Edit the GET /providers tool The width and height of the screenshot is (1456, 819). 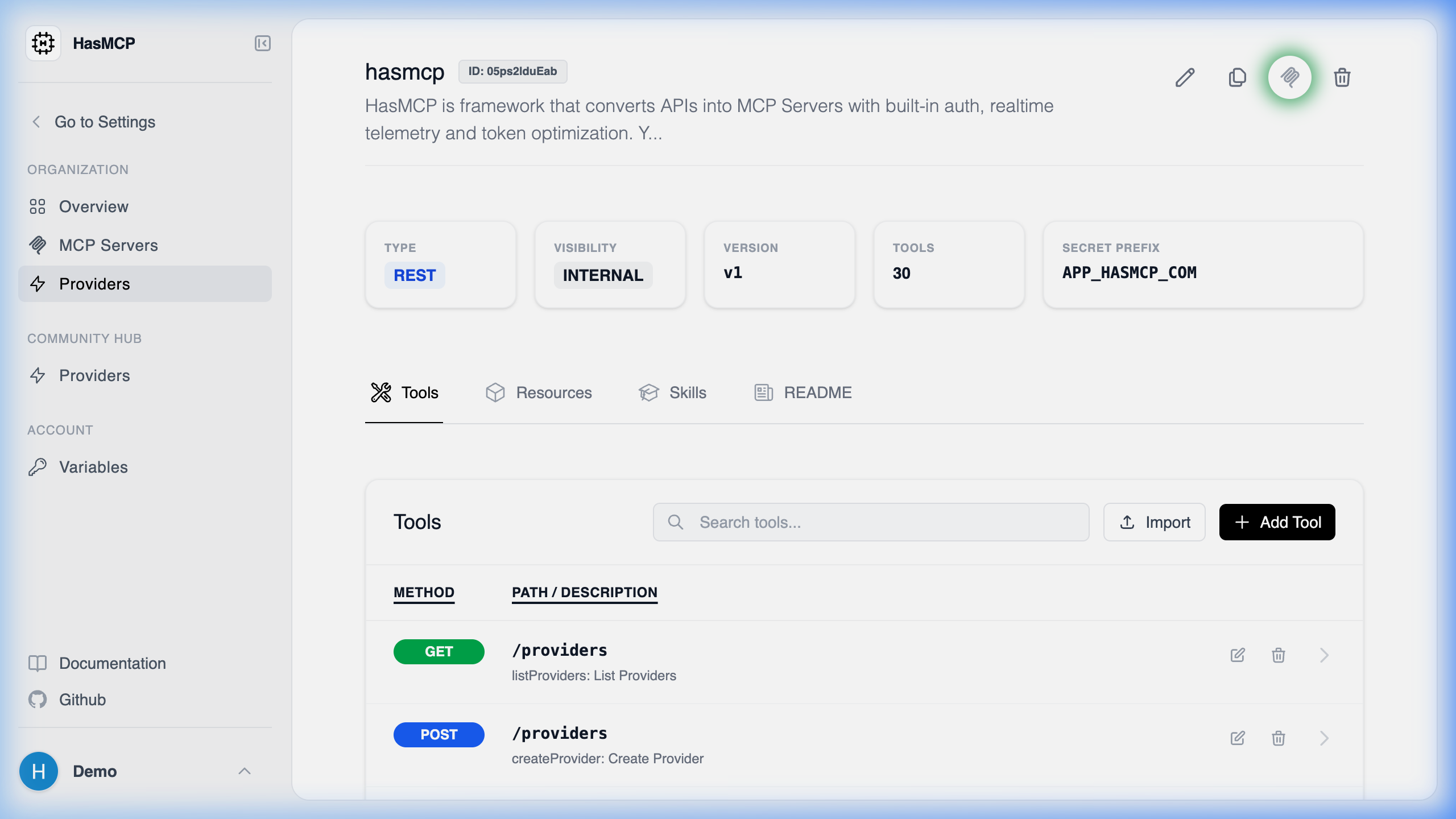click(1238, 655)
